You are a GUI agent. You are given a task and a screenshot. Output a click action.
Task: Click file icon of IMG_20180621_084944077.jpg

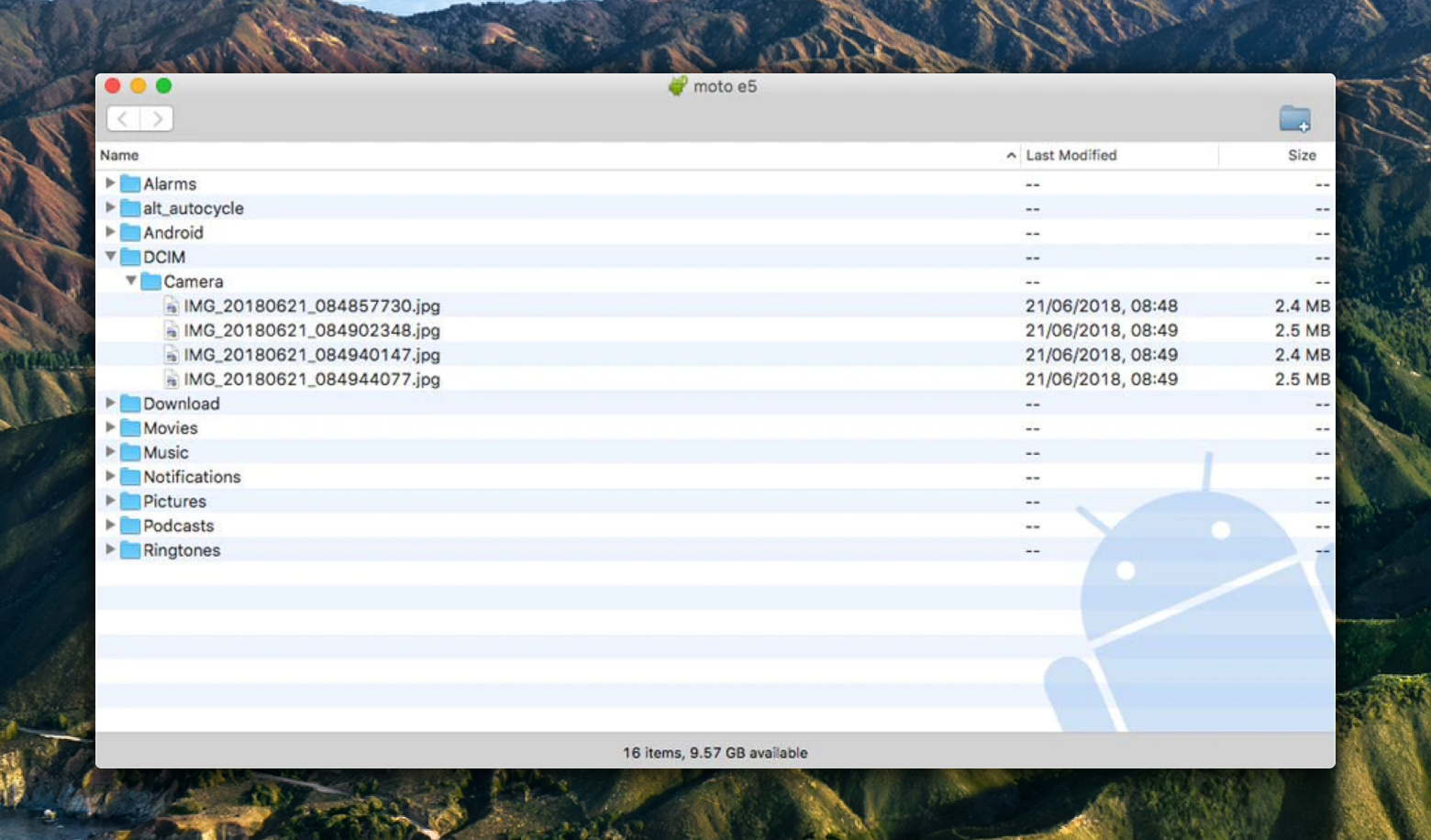(x=172, y=379)
